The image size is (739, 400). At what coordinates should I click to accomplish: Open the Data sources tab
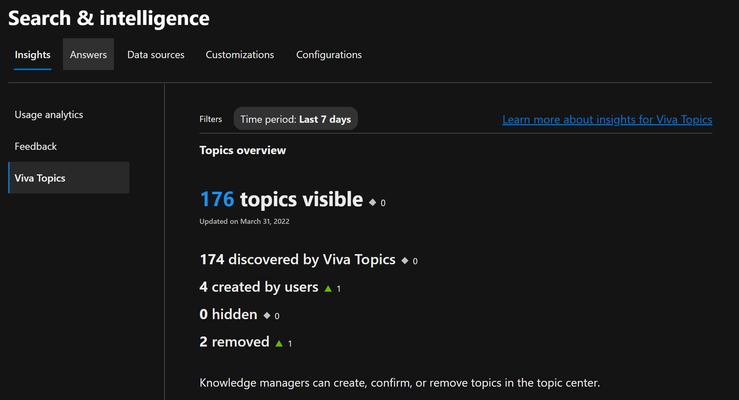(156, 55)
